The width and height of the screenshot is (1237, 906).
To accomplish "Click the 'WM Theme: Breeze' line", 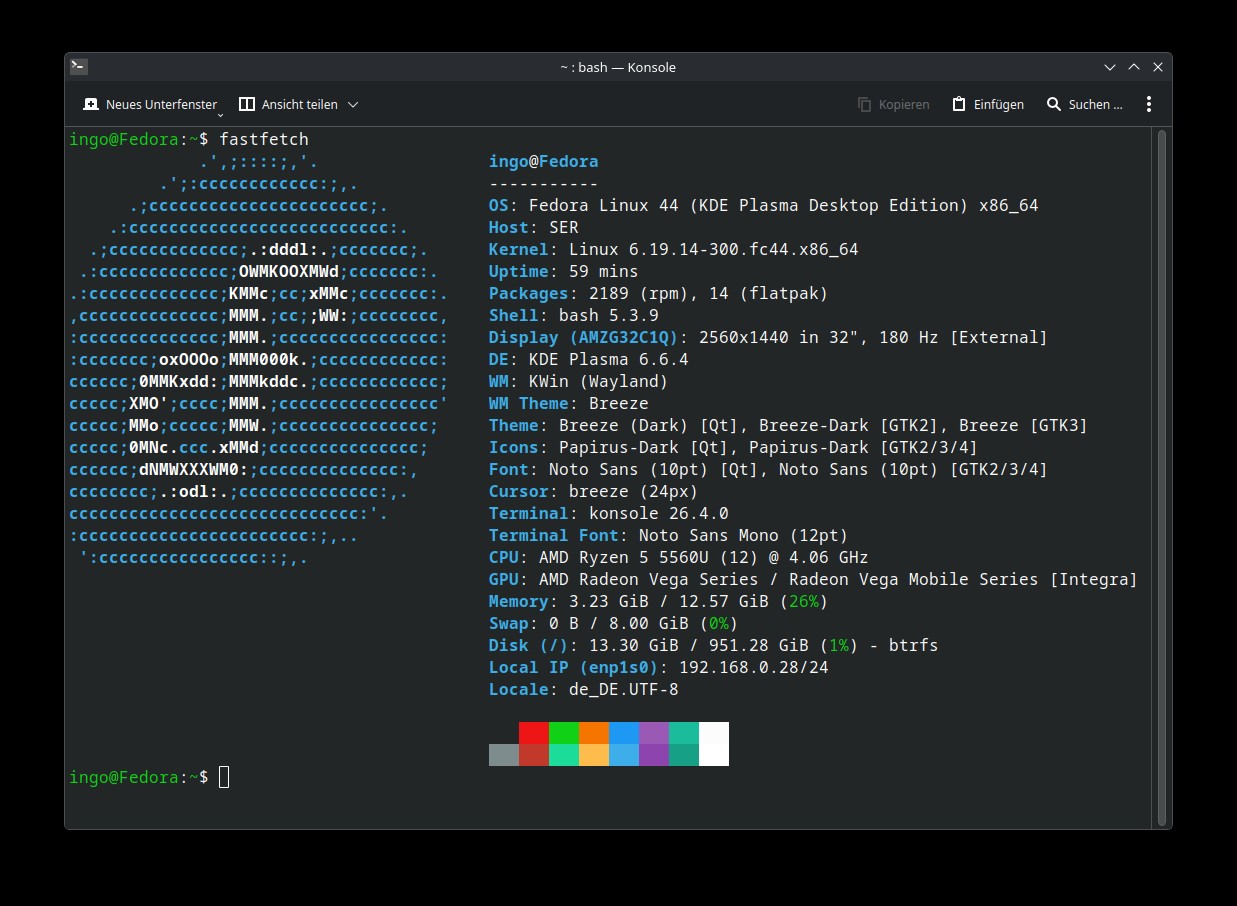I will tap(569, 403).
